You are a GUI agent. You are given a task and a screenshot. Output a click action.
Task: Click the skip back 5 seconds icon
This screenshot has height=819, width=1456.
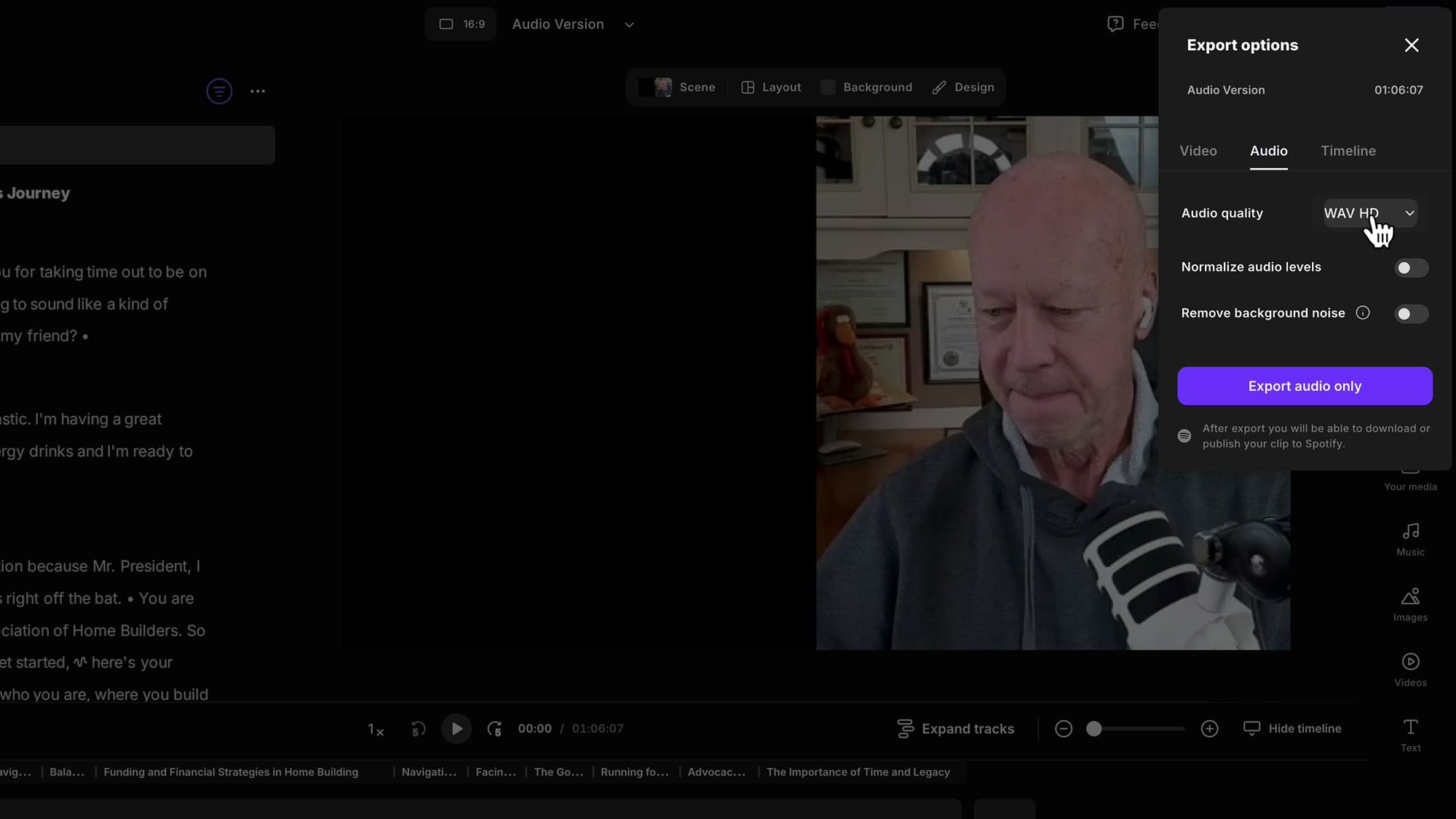(419, 729)
